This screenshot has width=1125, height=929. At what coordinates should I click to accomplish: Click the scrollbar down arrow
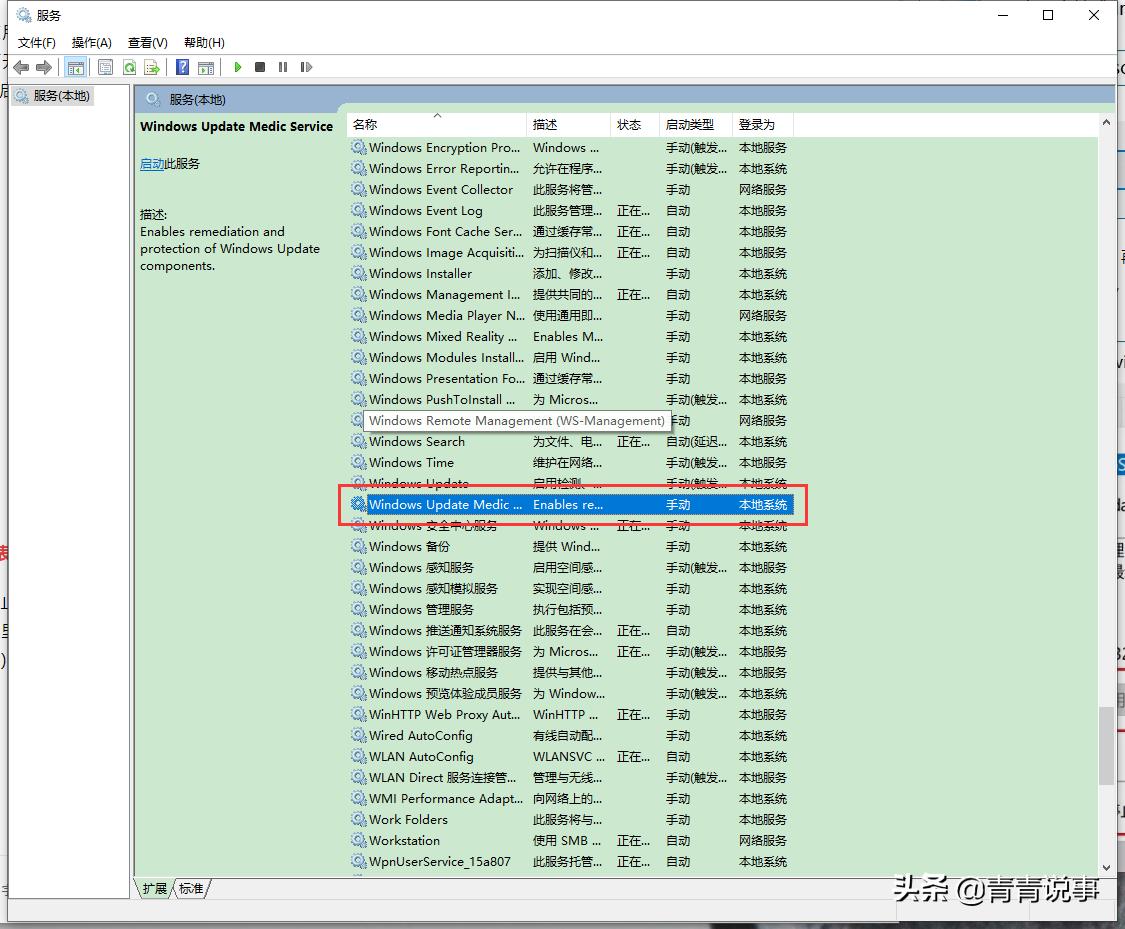click(x=1108, y=866)
